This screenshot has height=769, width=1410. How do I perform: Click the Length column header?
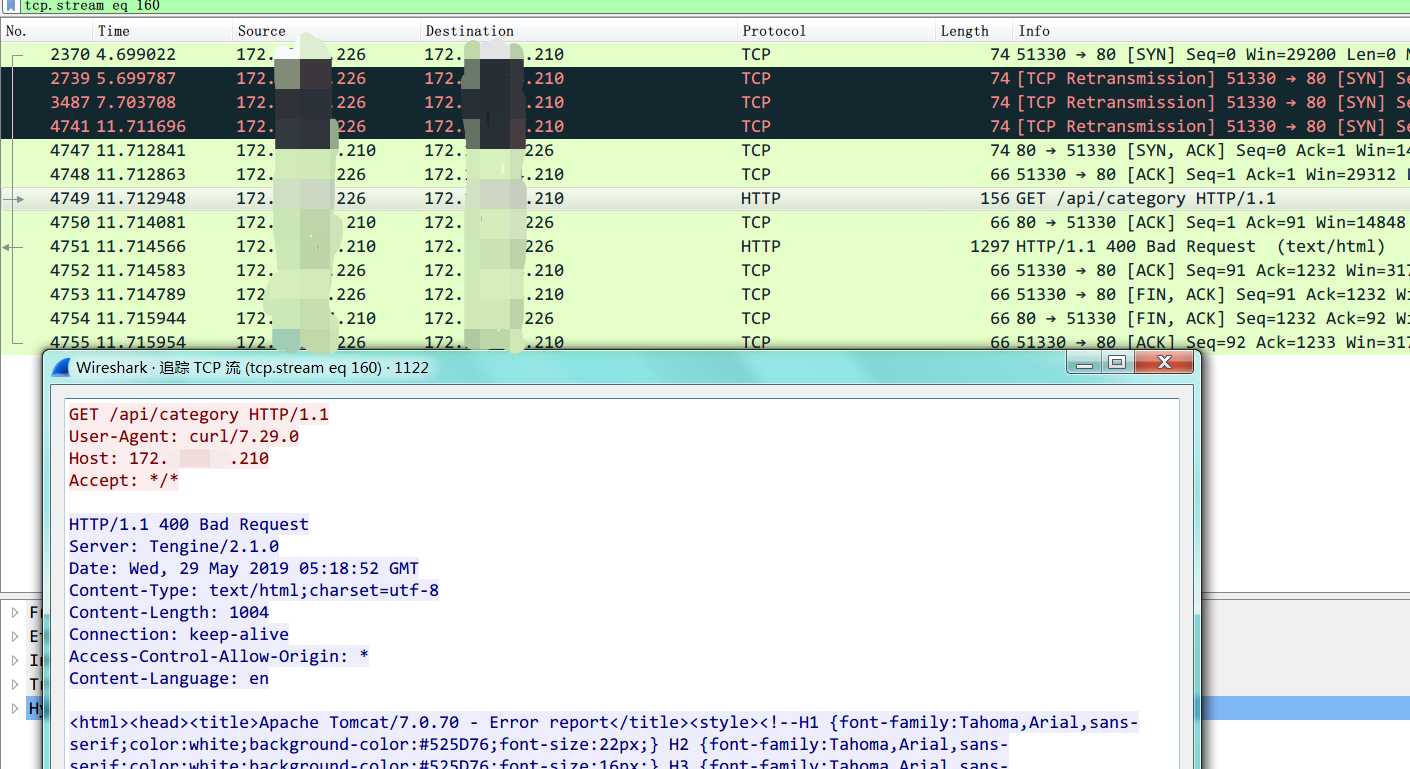tap(974, 31)
